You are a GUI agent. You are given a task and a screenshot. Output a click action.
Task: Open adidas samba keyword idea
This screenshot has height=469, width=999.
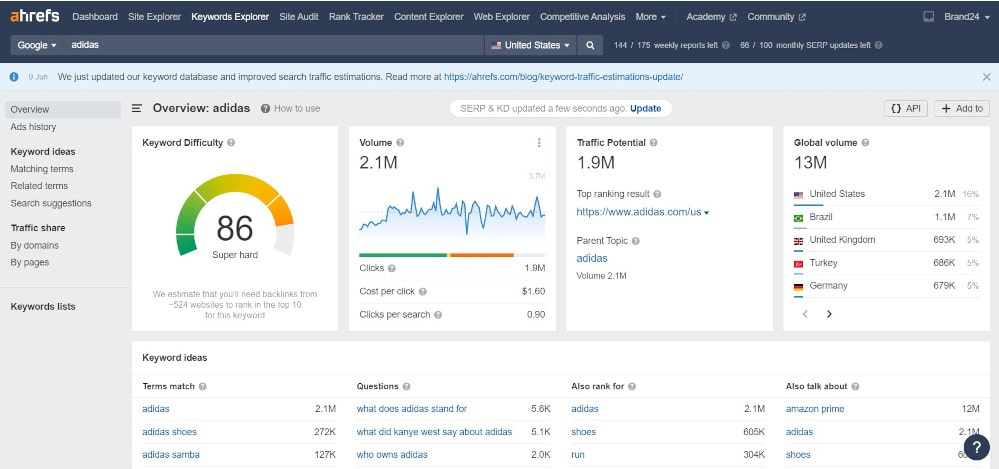171,454
